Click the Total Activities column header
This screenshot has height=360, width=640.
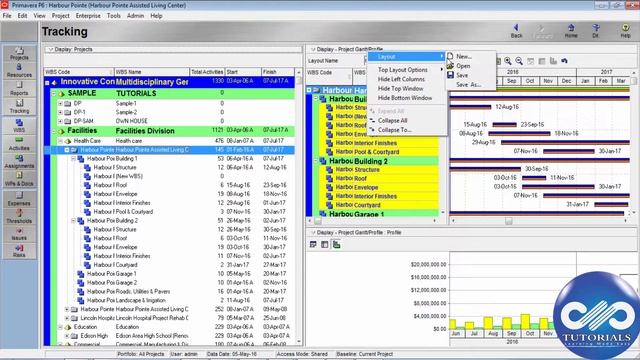(x=207, y=72)
